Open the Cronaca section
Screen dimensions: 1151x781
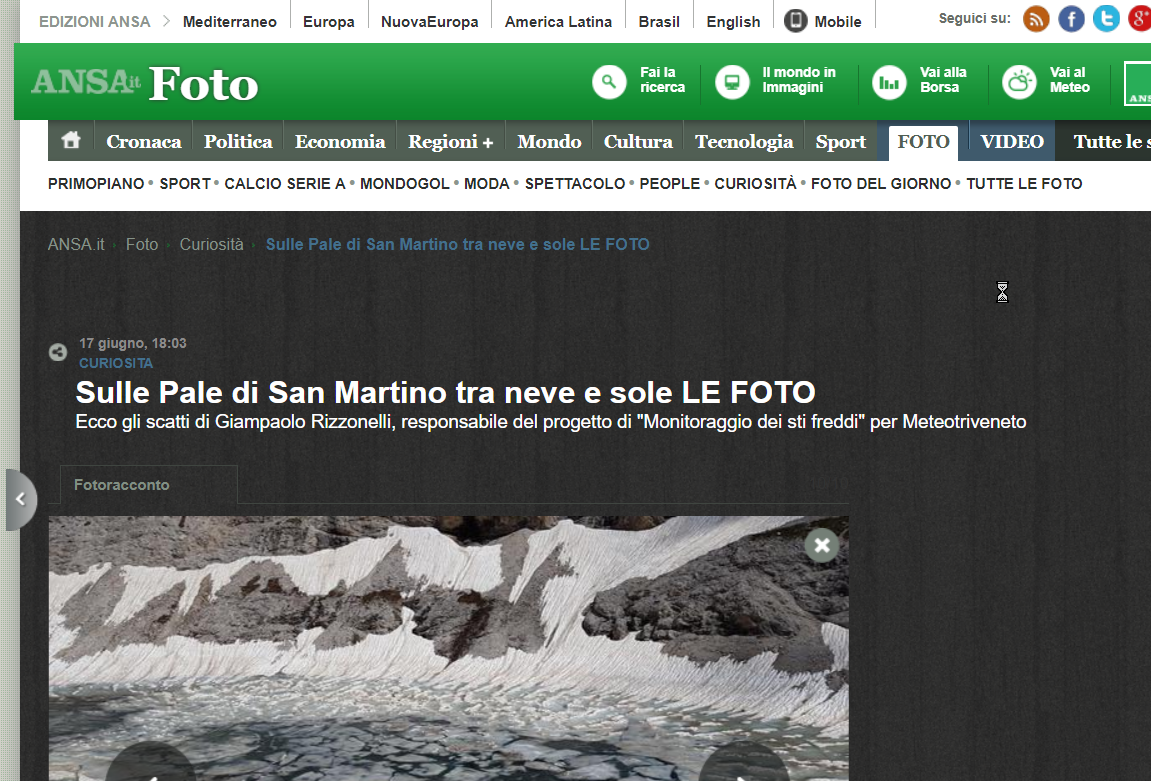pos(144,142)
